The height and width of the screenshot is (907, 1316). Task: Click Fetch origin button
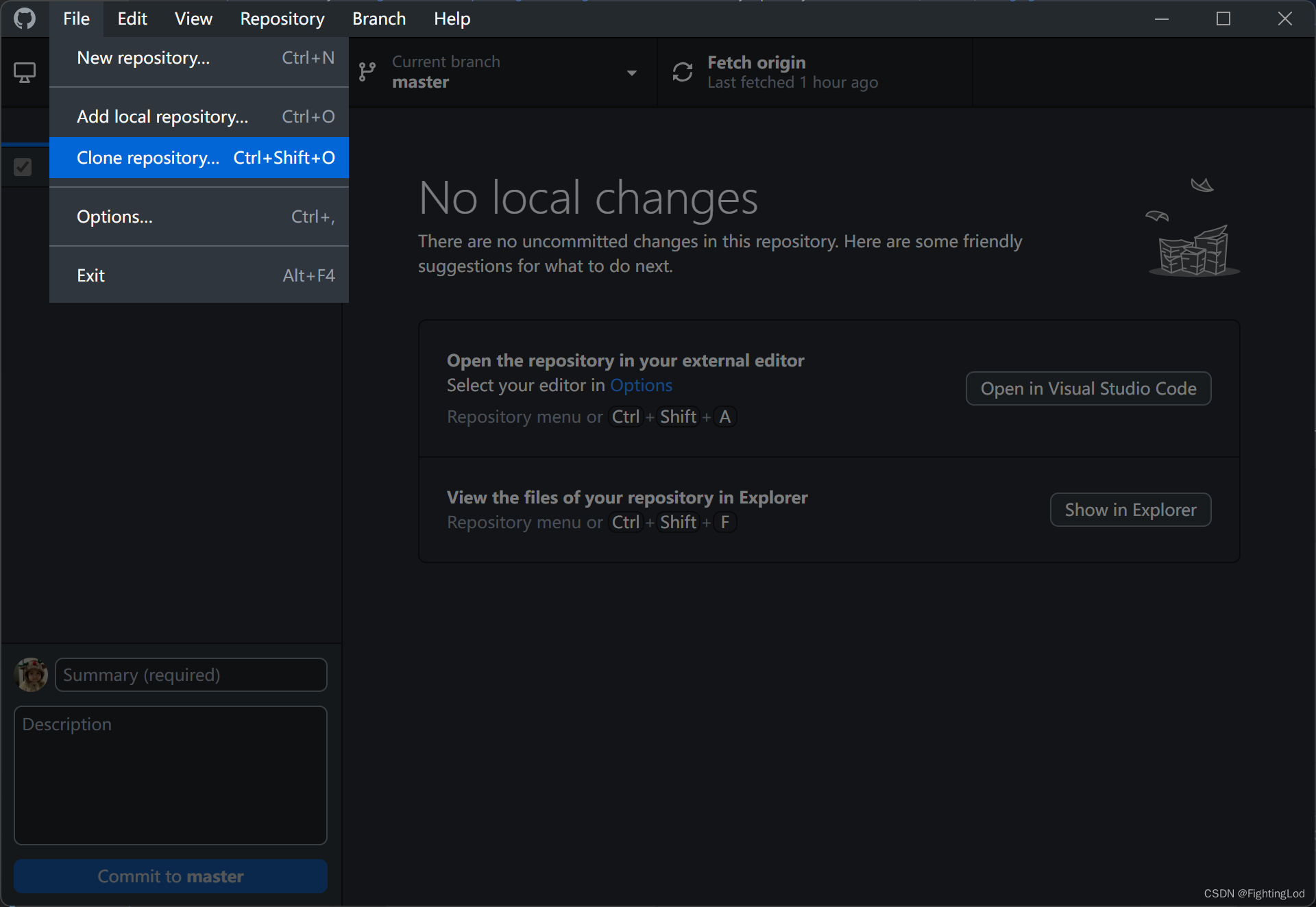point(814,72)
